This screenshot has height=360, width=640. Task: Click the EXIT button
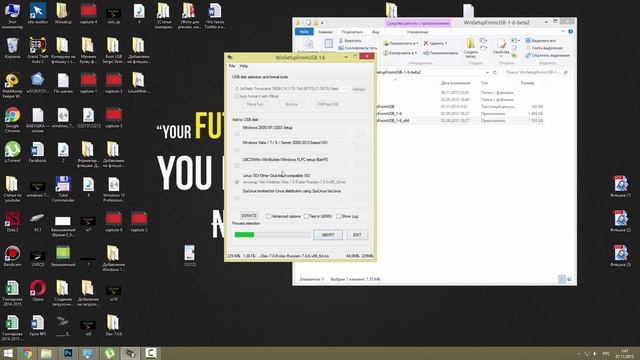point(357,235)
